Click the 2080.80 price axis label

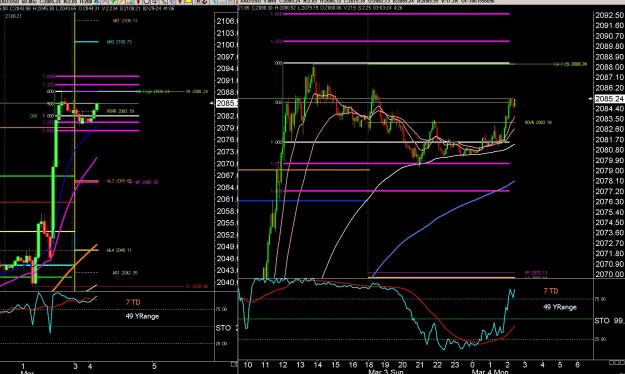pyautogui.click(x=609, y=150)
